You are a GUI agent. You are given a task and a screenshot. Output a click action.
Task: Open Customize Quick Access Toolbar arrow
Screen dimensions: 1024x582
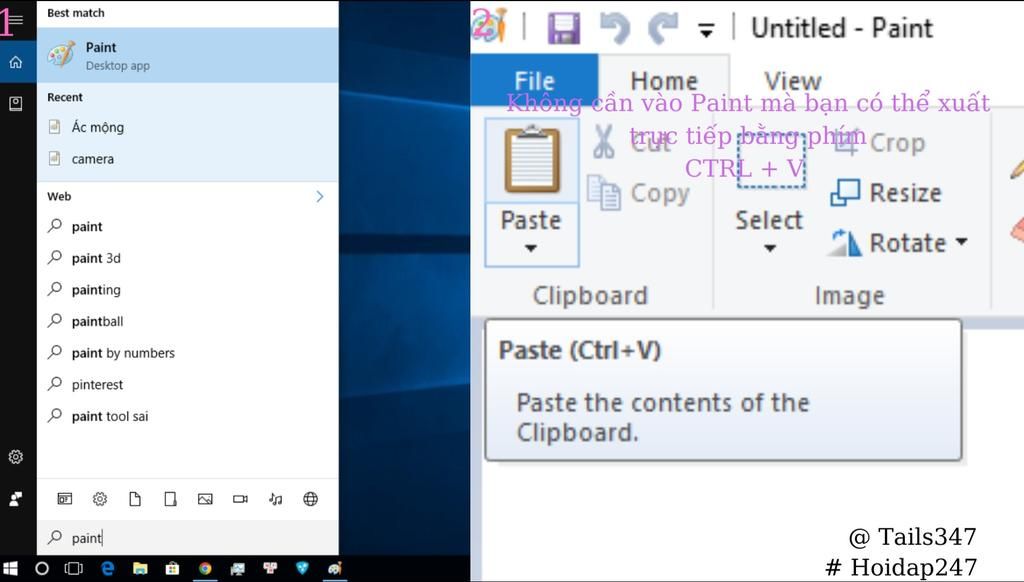click(706, 29)
